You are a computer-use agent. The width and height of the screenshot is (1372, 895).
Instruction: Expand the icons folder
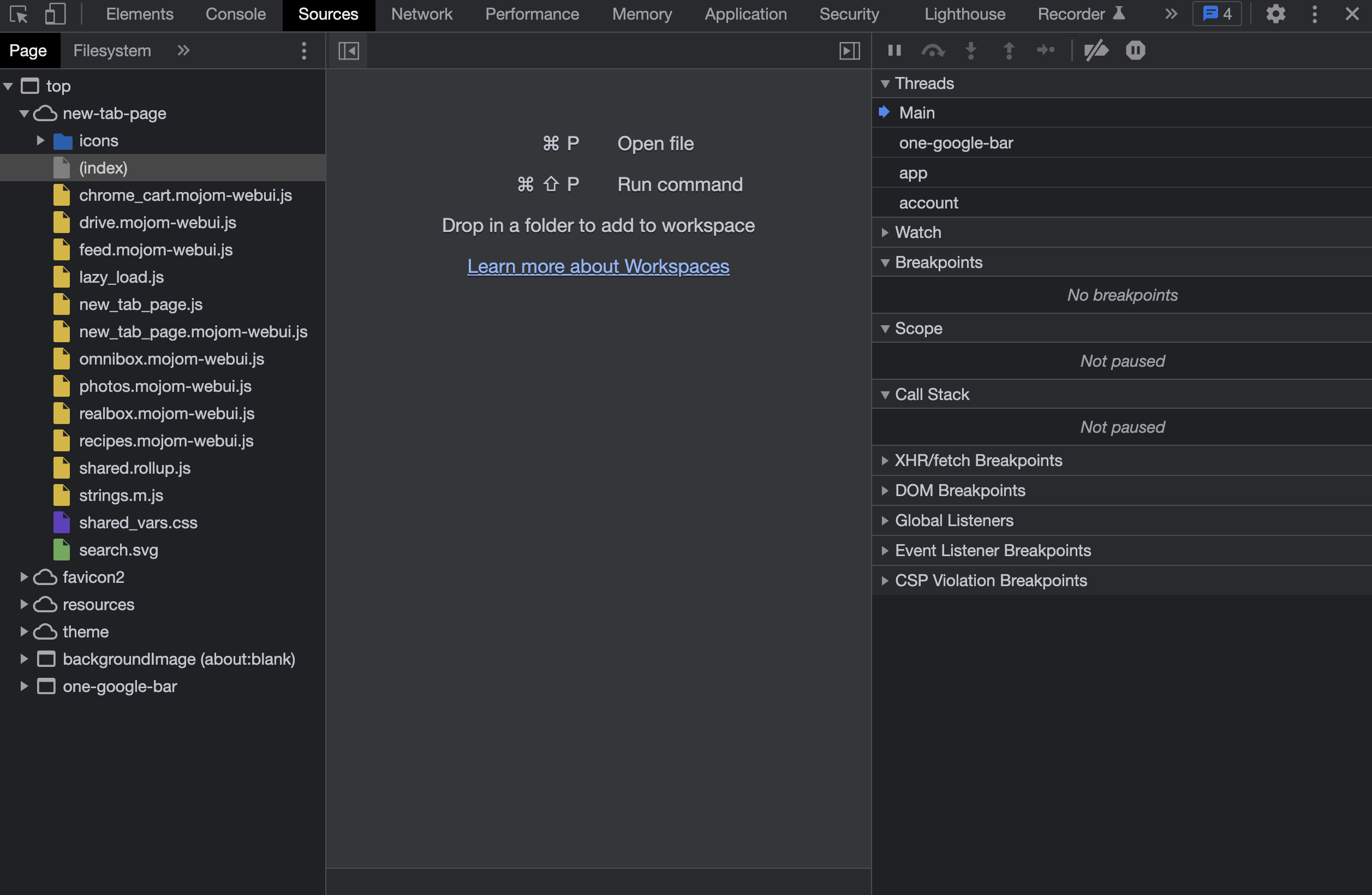(40, 141)
